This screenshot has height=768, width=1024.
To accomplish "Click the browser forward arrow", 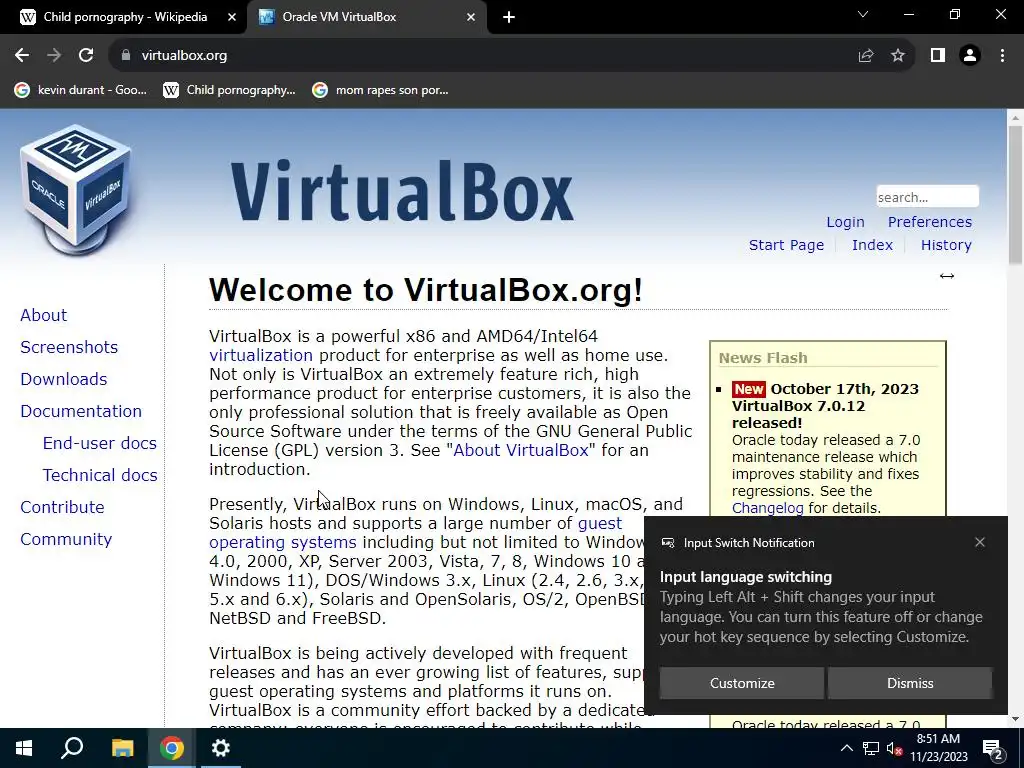I will point(54,56).
